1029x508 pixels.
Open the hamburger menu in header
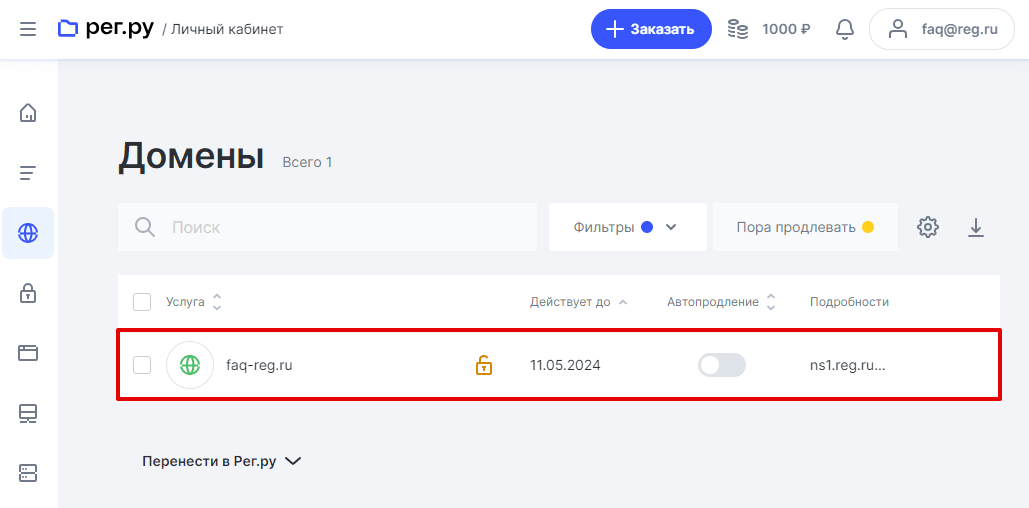(28, 29)
